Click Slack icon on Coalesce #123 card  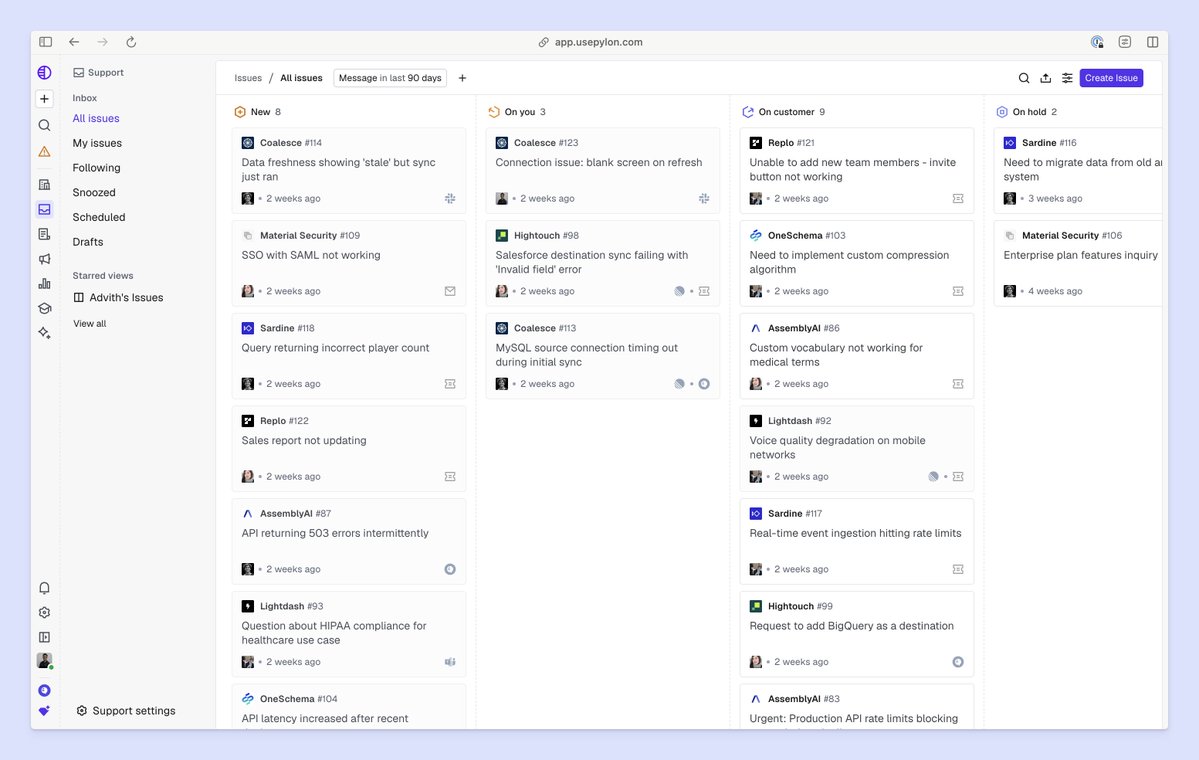[704, 199]
